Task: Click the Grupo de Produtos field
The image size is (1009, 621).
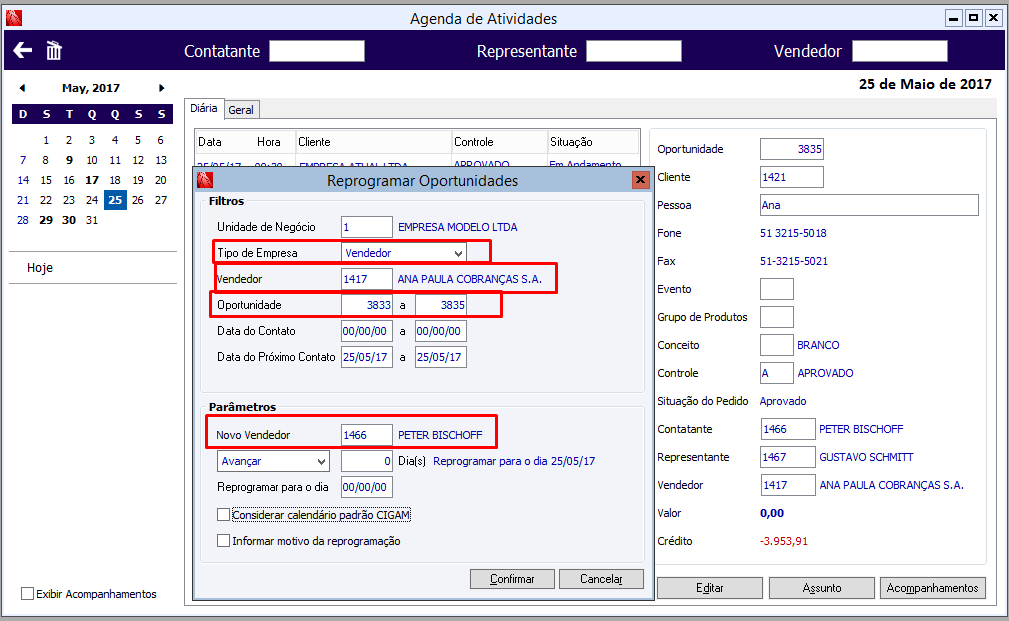Action: pyautogui.click(x=777, y=317)
